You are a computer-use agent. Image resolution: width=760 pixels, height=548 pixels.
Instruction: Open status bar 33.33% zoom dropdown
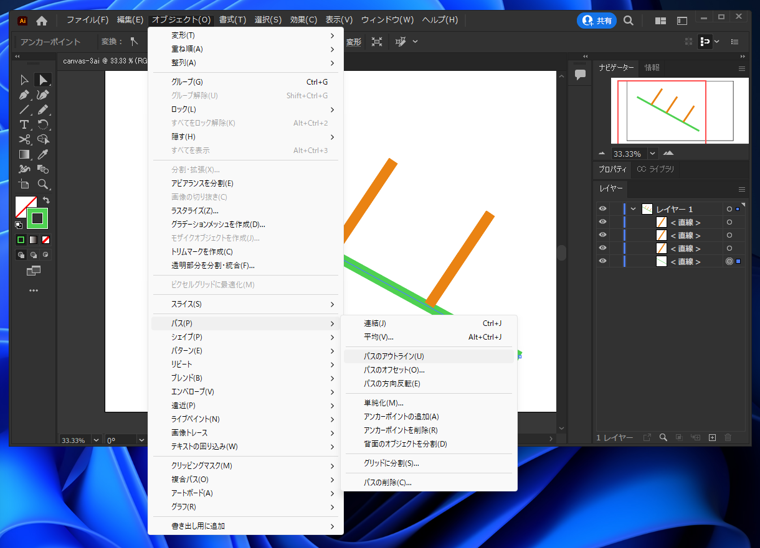pyautogui.click(x=96, y=440)
